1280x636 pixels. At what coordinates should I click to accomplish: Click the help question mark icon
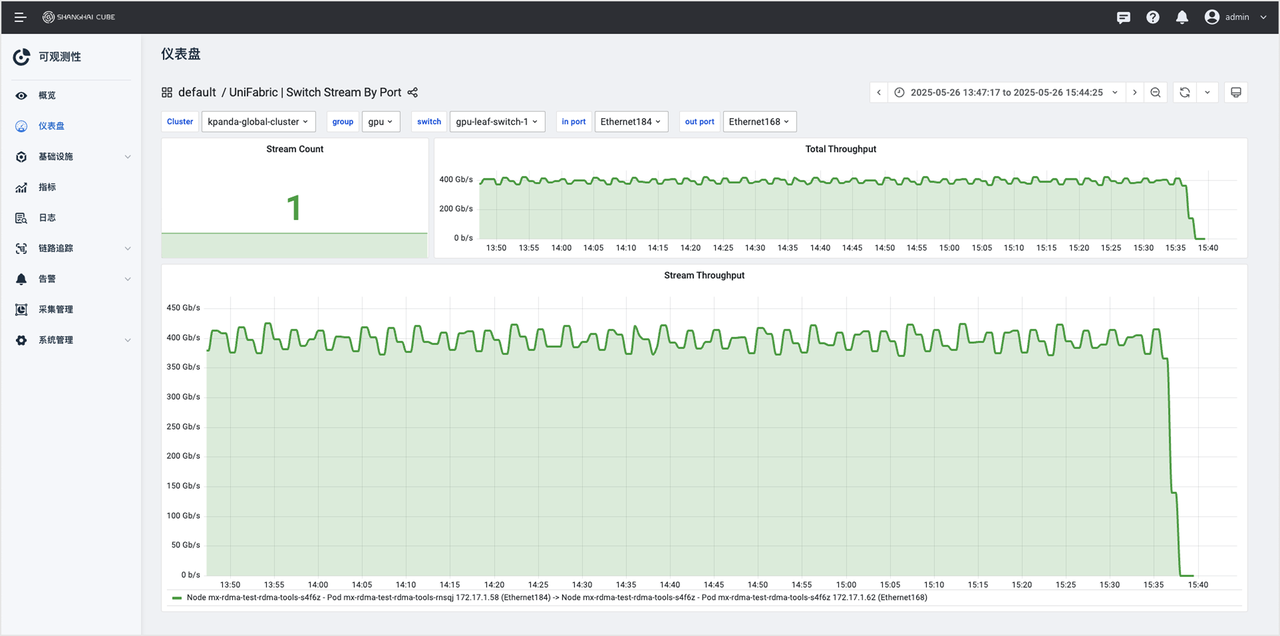tap(1152, 17)
